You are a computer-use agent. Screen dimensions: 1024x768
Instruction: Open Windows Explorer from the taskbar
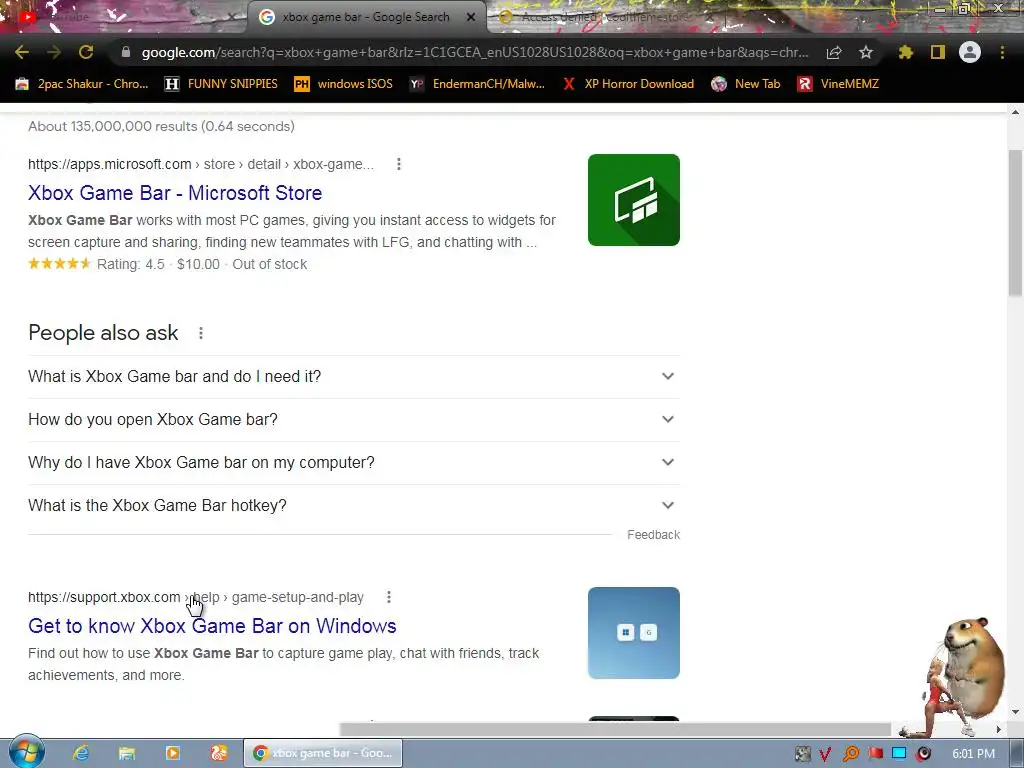[127, 753]
